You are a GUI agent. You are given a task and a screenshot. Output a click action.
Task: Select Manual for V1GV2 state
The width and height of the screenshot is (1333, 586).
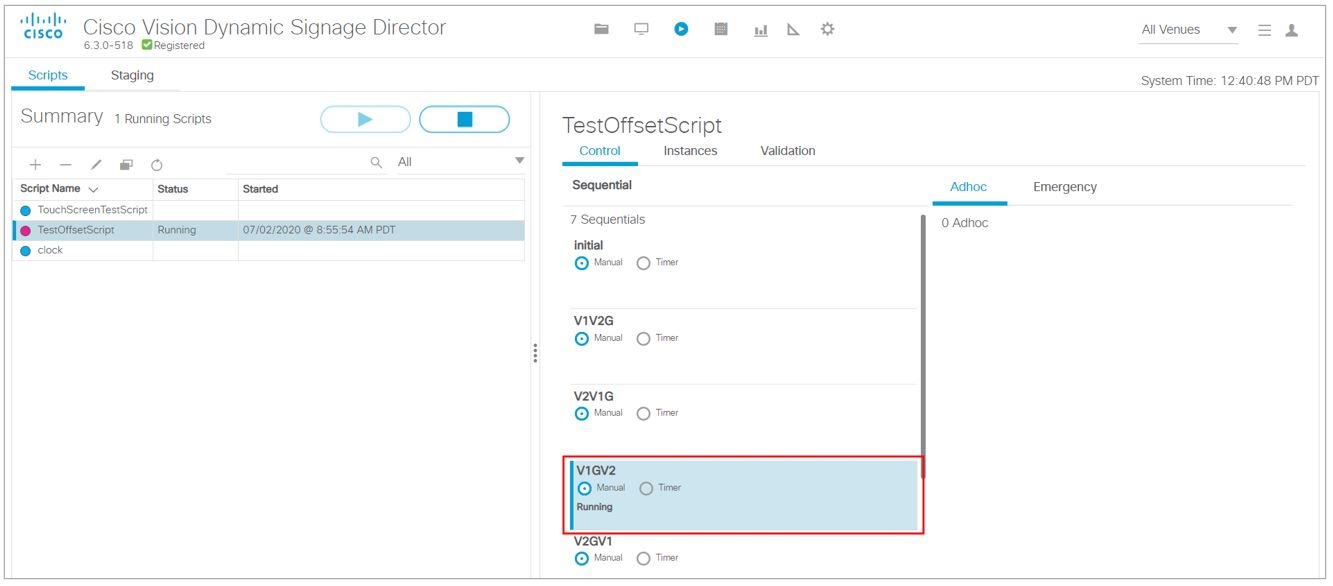(x=585, y=488)
